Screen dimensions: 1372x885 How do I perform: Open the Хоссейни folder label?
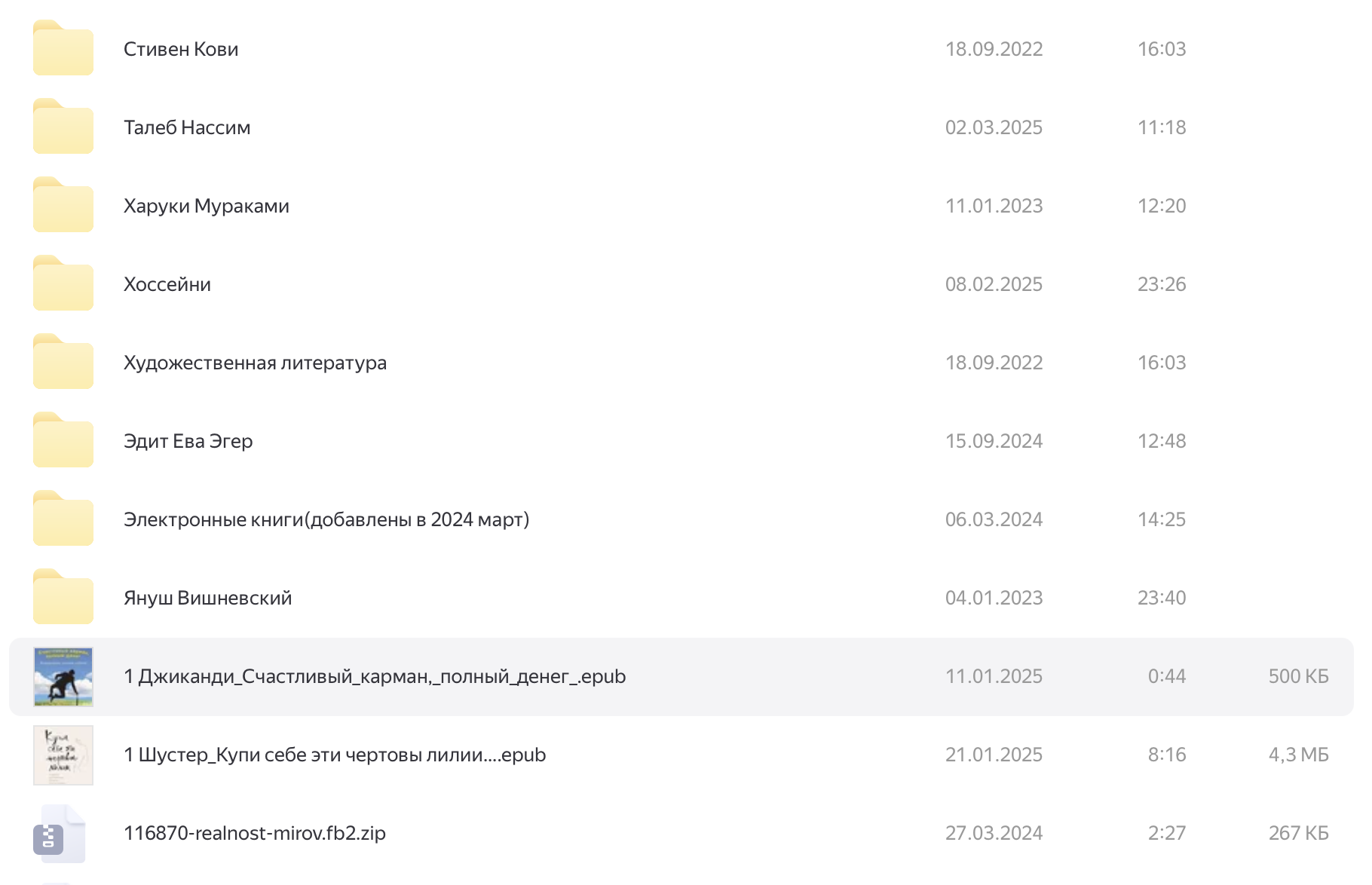(167, 284)
